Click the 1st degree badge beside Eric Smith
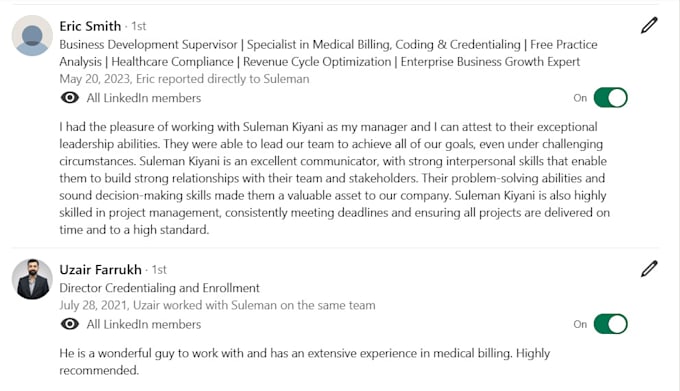The image size is (680, 391). (x=139, y=26)
